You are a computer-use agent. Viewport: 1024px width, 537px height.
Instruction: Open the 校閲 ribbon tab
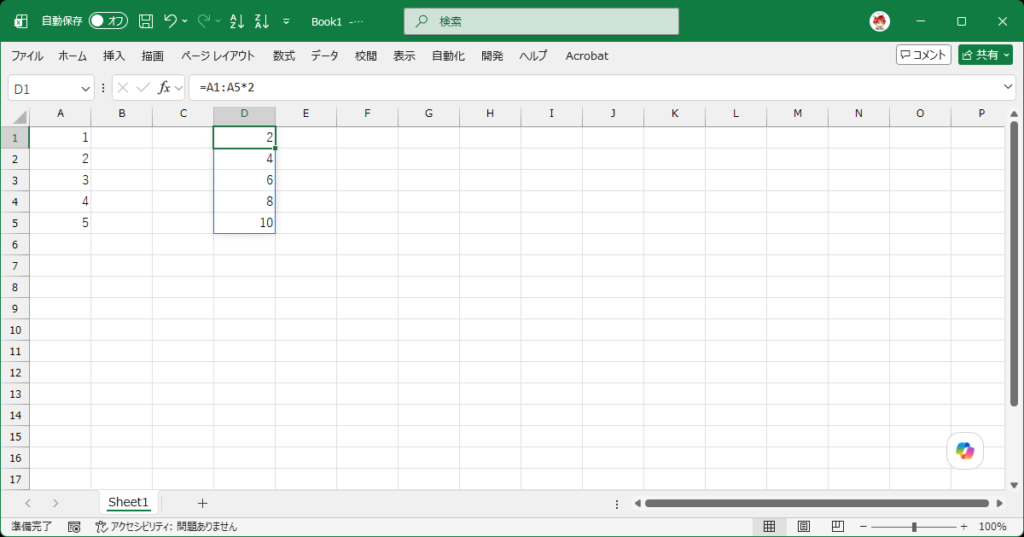point(366,56)
